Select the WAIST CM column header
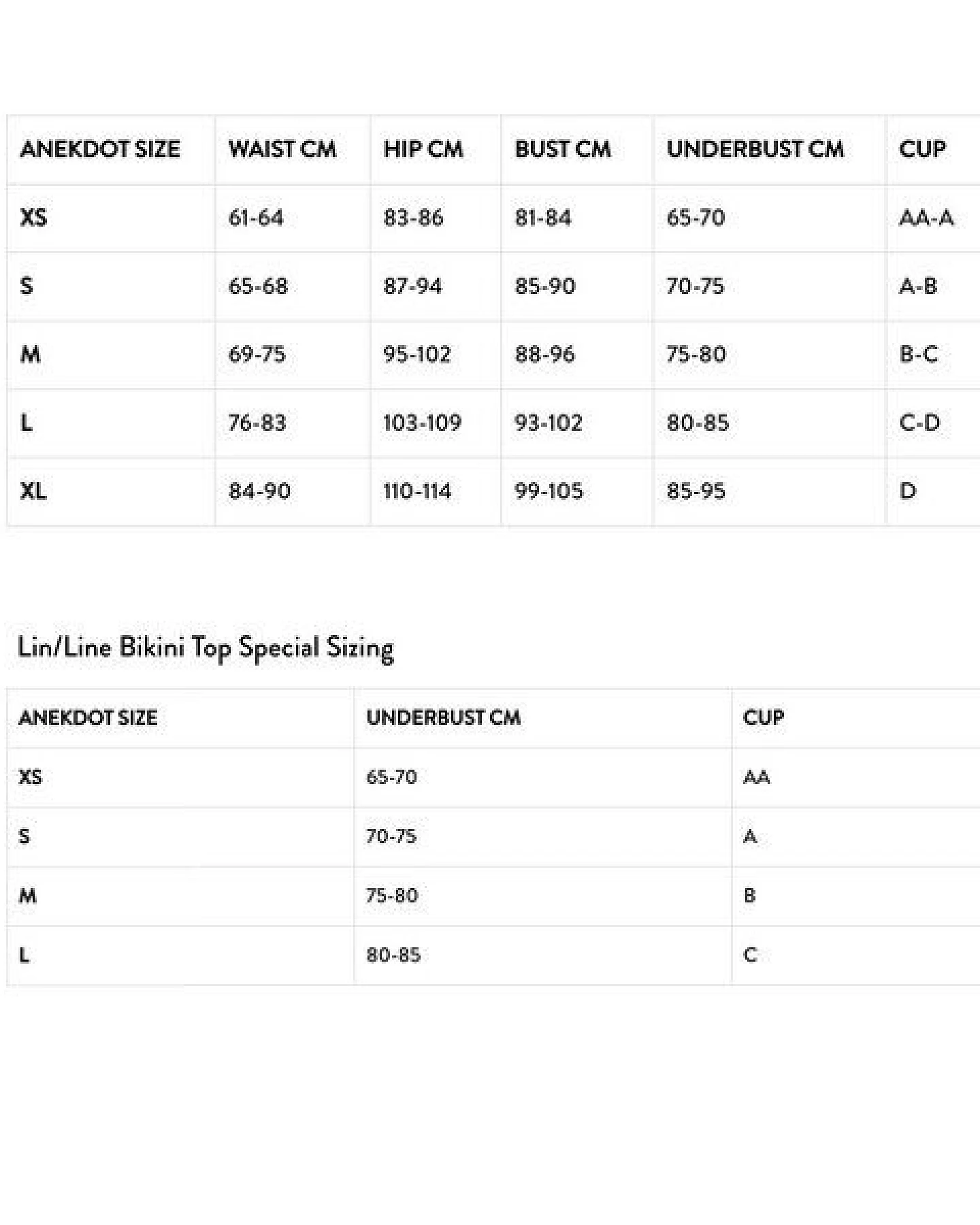The image size is (980, 1225). click(282, 149)
